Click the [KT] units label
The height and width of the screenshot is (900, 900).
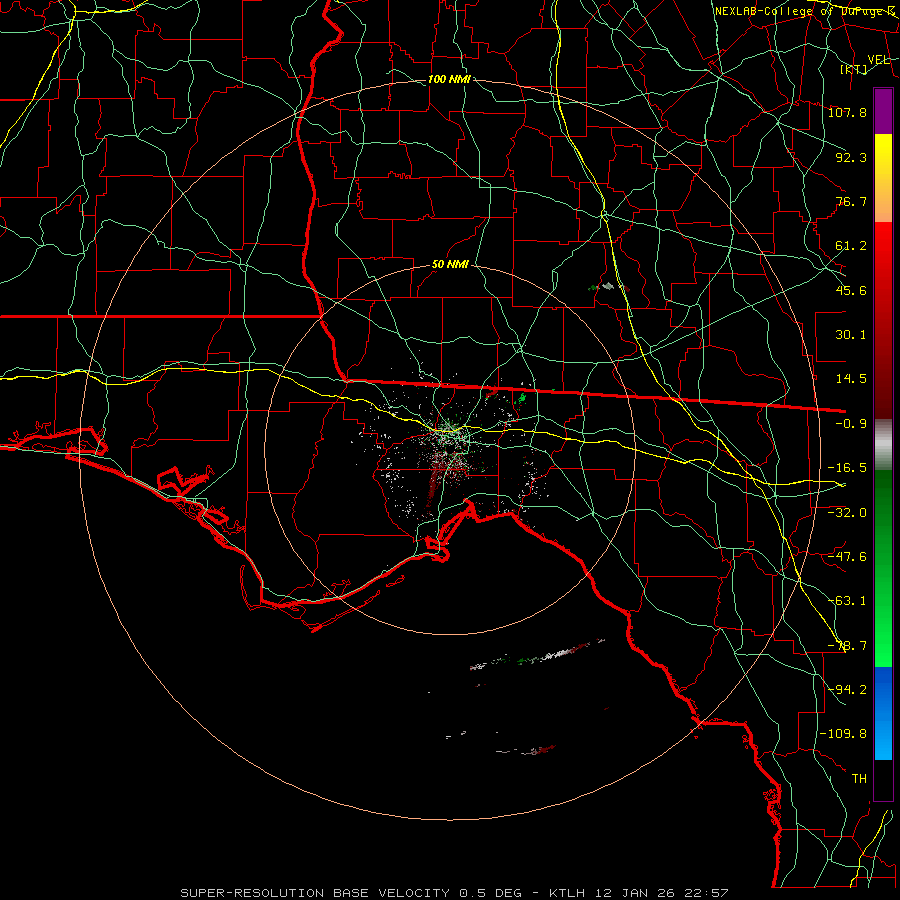point(854,69)
